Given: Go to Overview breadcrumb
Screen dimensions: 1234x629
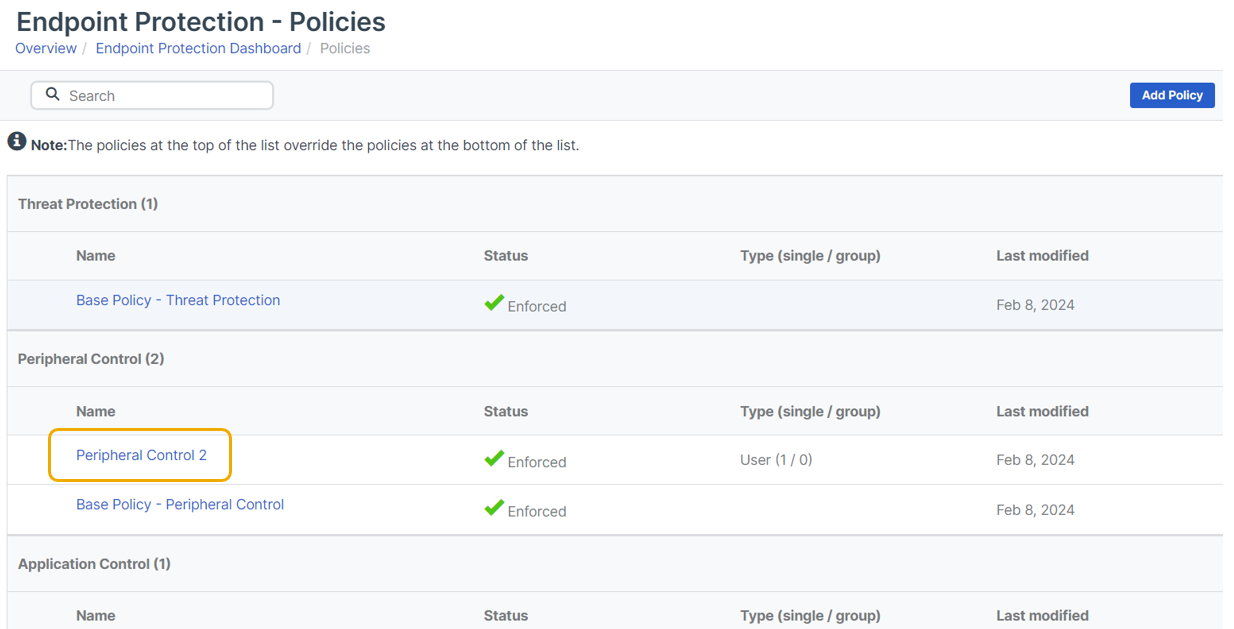Looking at the screenshot, I should (46, 48).
